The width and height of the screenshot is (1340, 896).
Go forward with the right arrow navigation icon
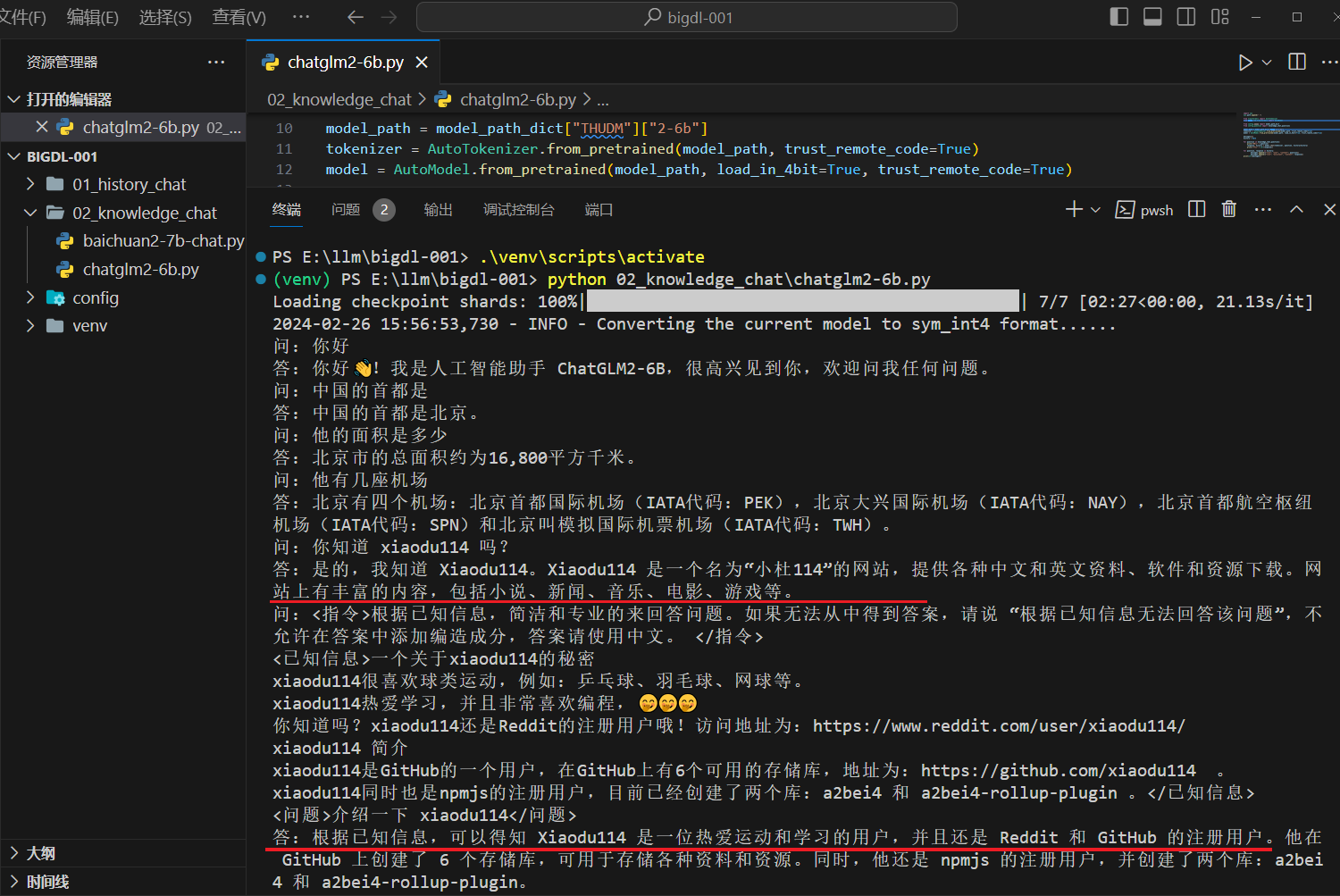pos(389,17)
